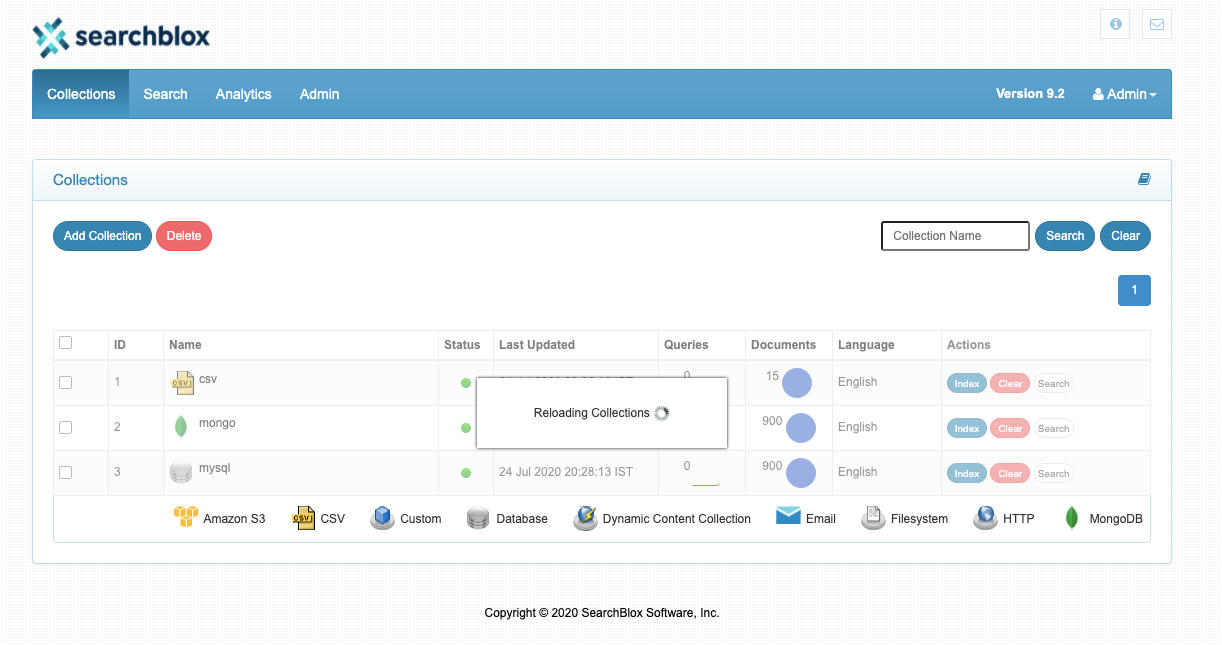Click the Last Updated column header

pos(537,345)
